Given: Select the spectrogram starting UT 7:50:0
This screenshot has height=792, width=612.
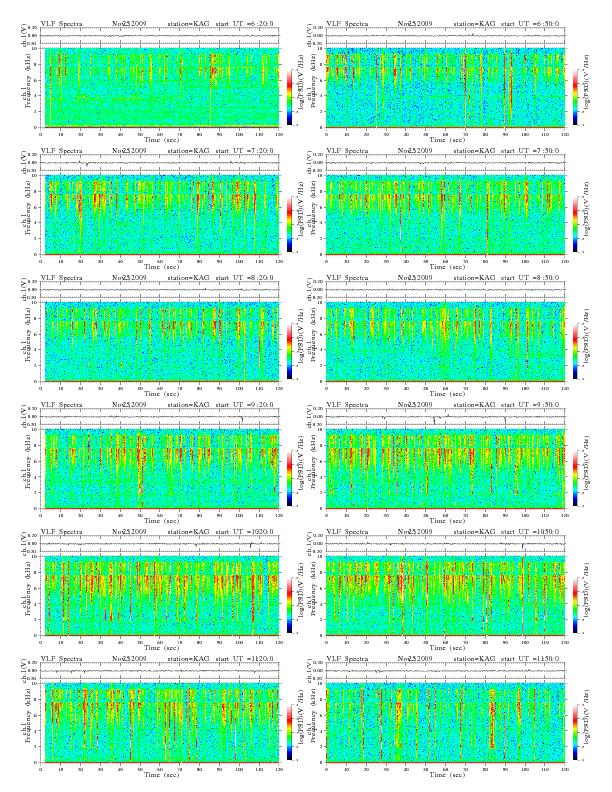Looking at the screenshot, I should 445,215.
